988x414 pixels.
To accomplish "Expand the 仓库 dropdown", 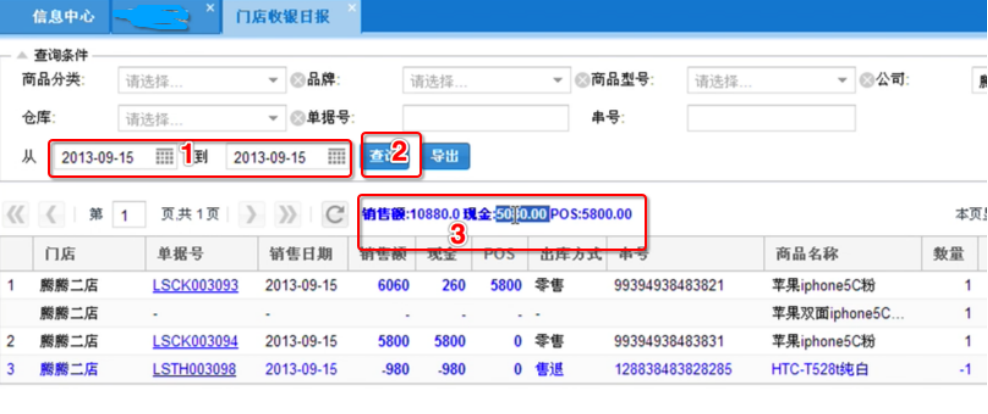I will click(274, 119).
